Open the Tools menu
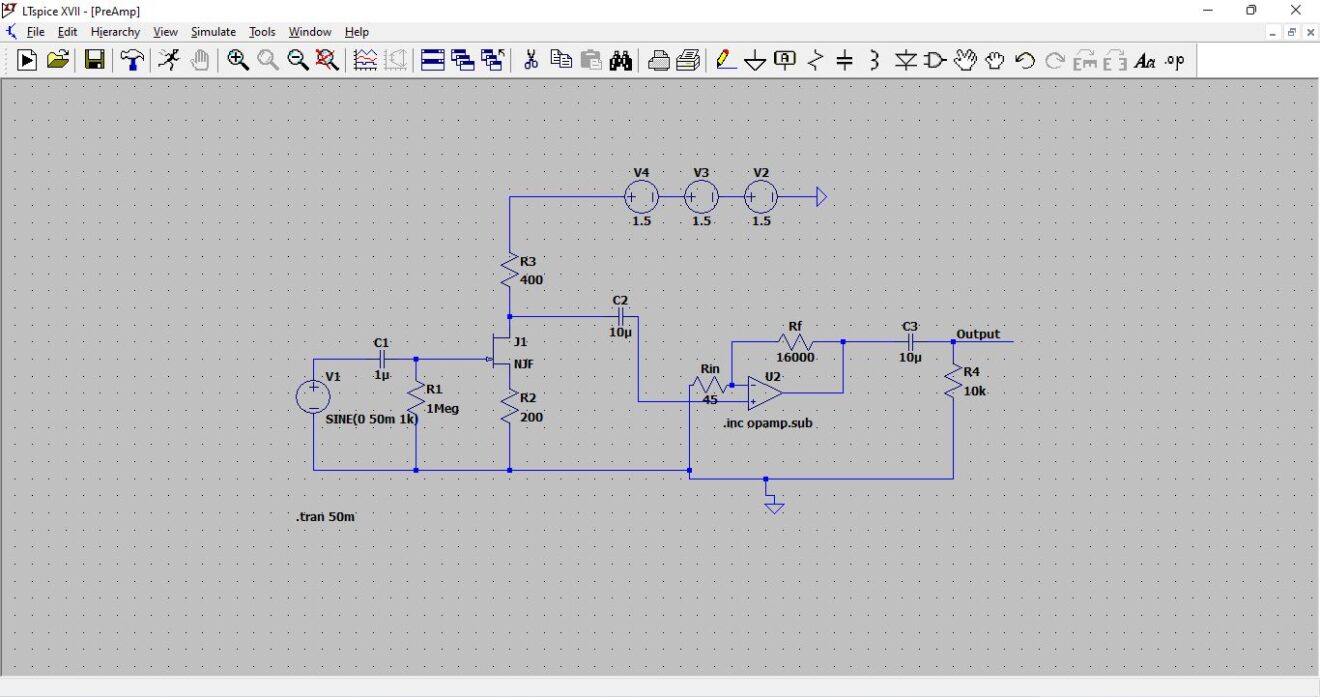Viewport: 1320px width, 697px height. tap(261, 31)
